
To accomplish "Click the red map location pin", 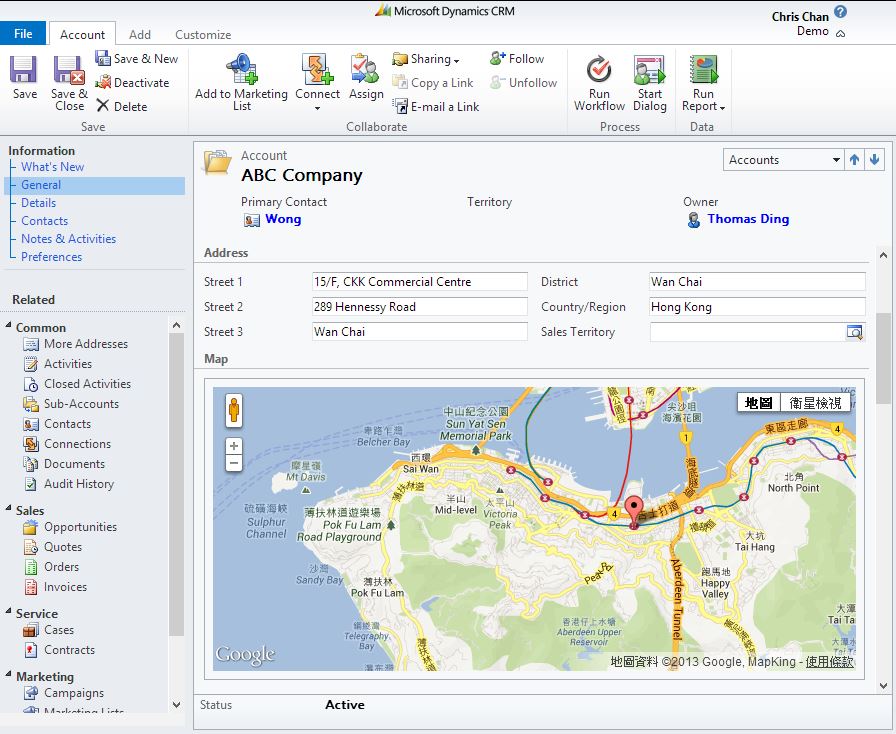I will tap(634, 512).
